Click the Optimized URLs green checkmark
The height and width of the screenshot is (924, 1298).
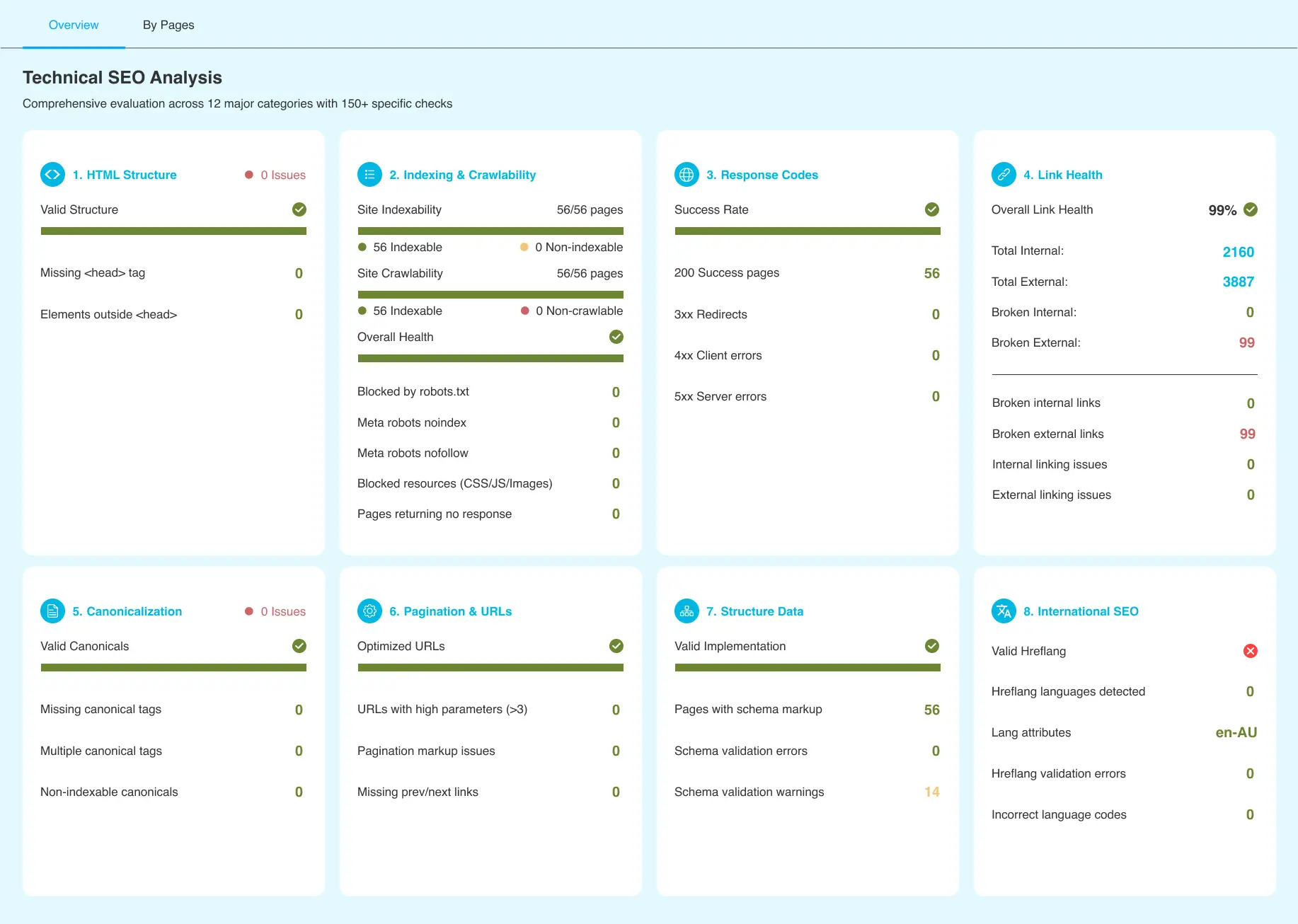tap(616, 646)
